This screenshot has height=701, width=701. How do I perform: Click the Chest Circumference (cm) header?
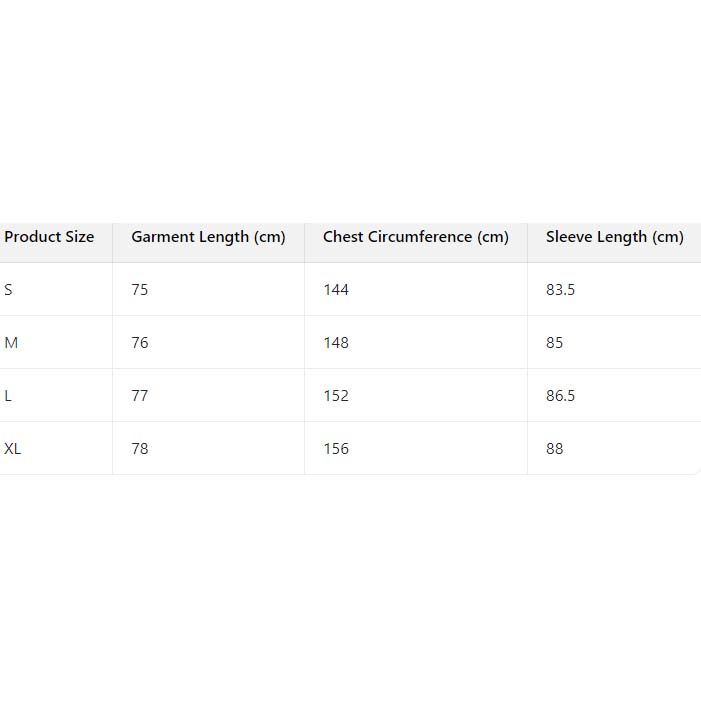click(416, 237)
